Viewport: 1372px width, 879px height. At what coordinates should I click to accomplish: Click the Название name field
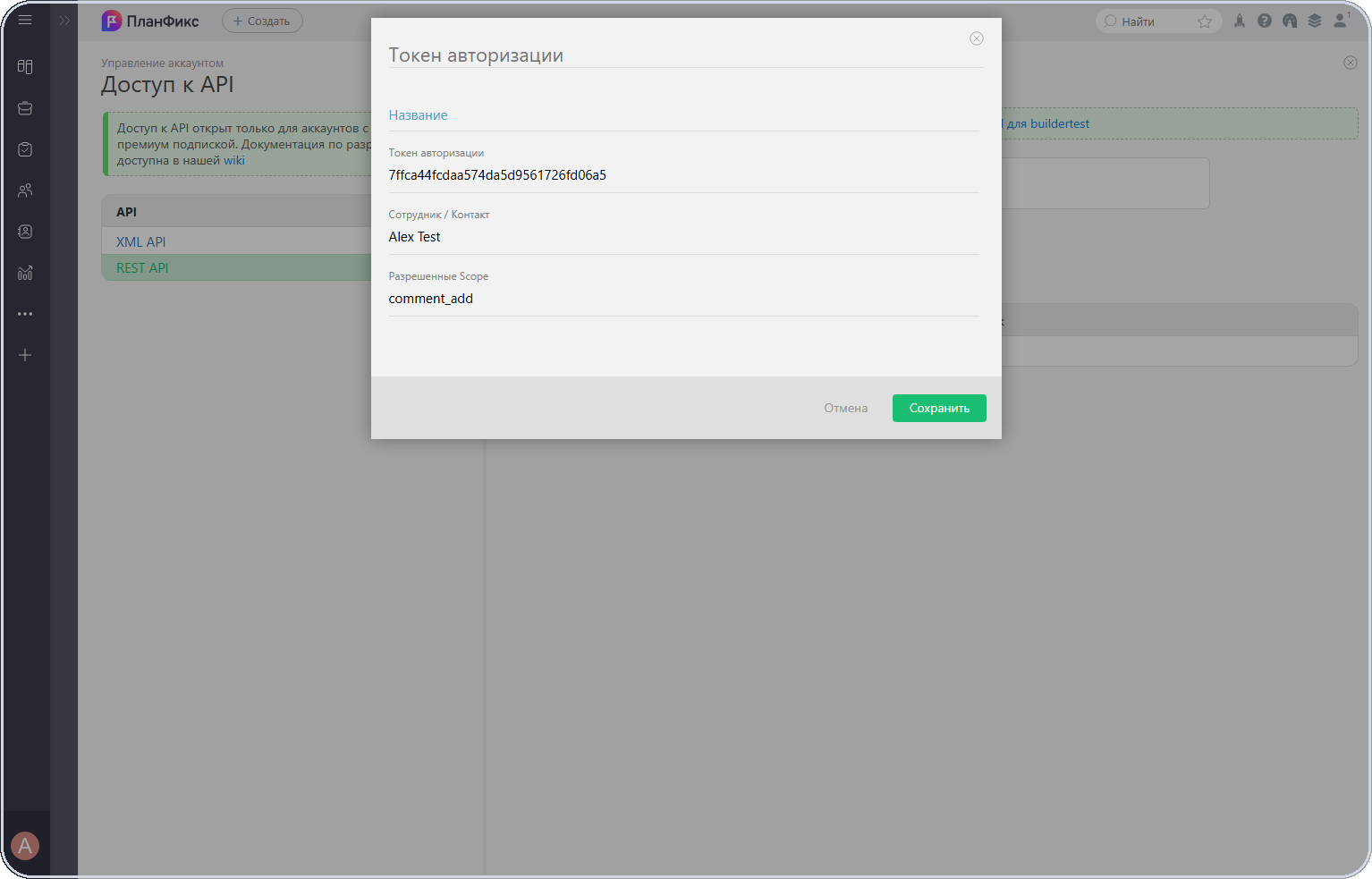683,115
